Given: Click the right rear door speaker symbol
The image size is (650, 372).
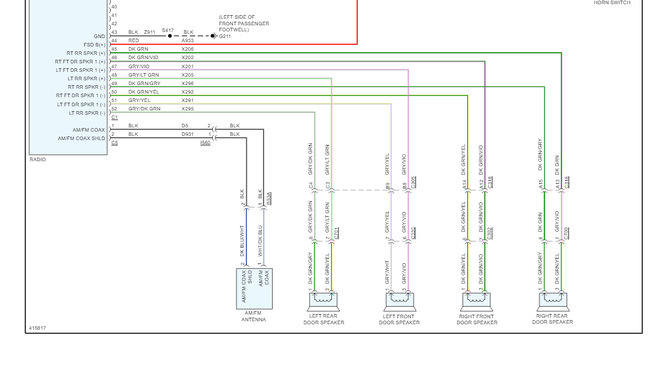Looking at the screenshot, I should pyautogui.click(x=553, y=301).
